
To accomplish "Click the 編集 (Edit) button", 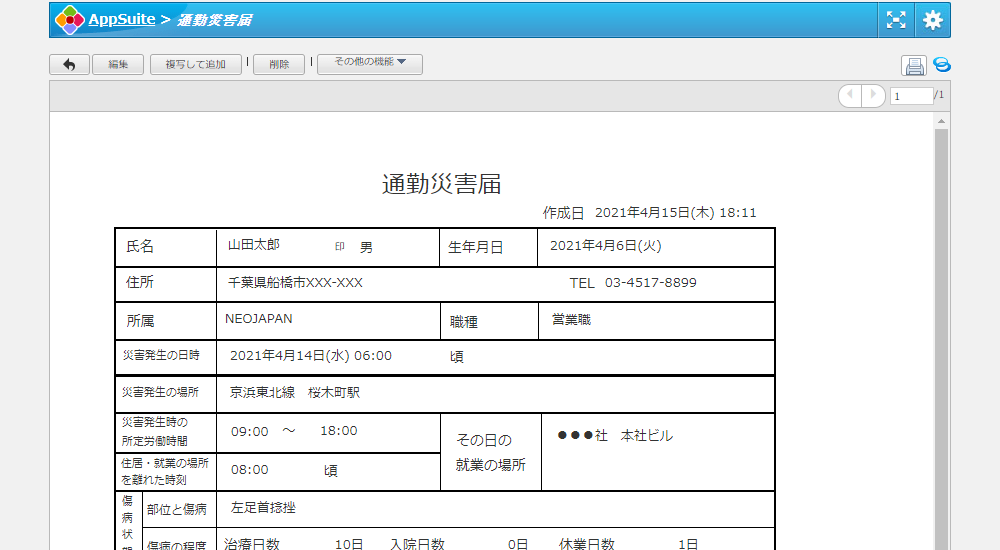I will pos(118,64).
